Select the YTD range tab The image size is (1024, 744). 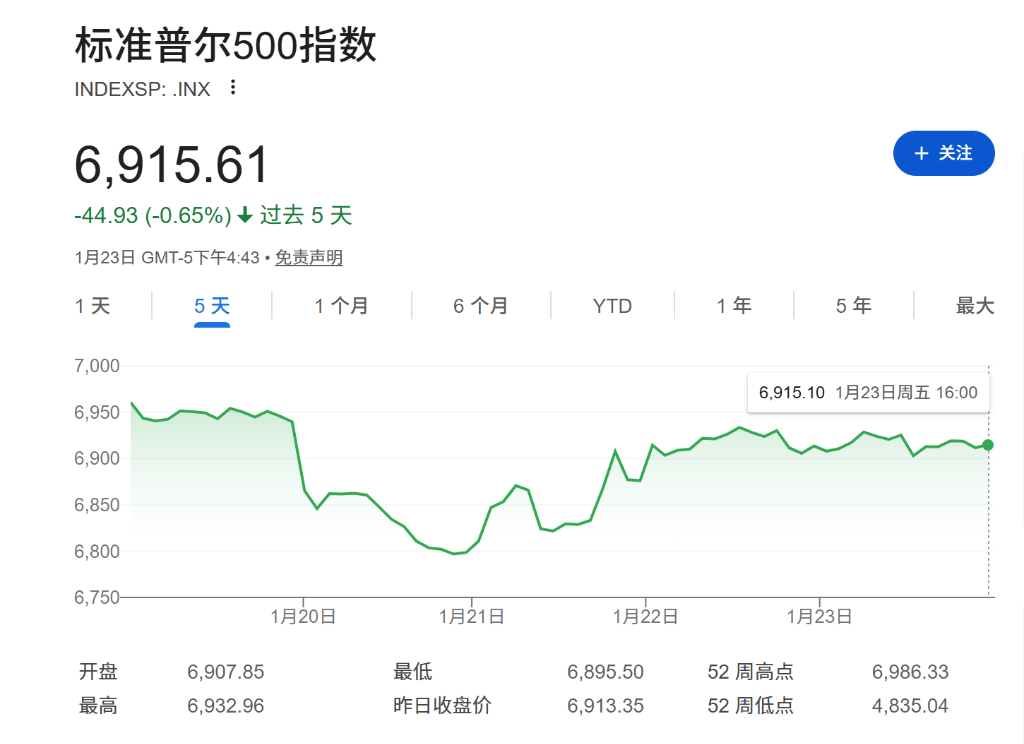(612, 306)
